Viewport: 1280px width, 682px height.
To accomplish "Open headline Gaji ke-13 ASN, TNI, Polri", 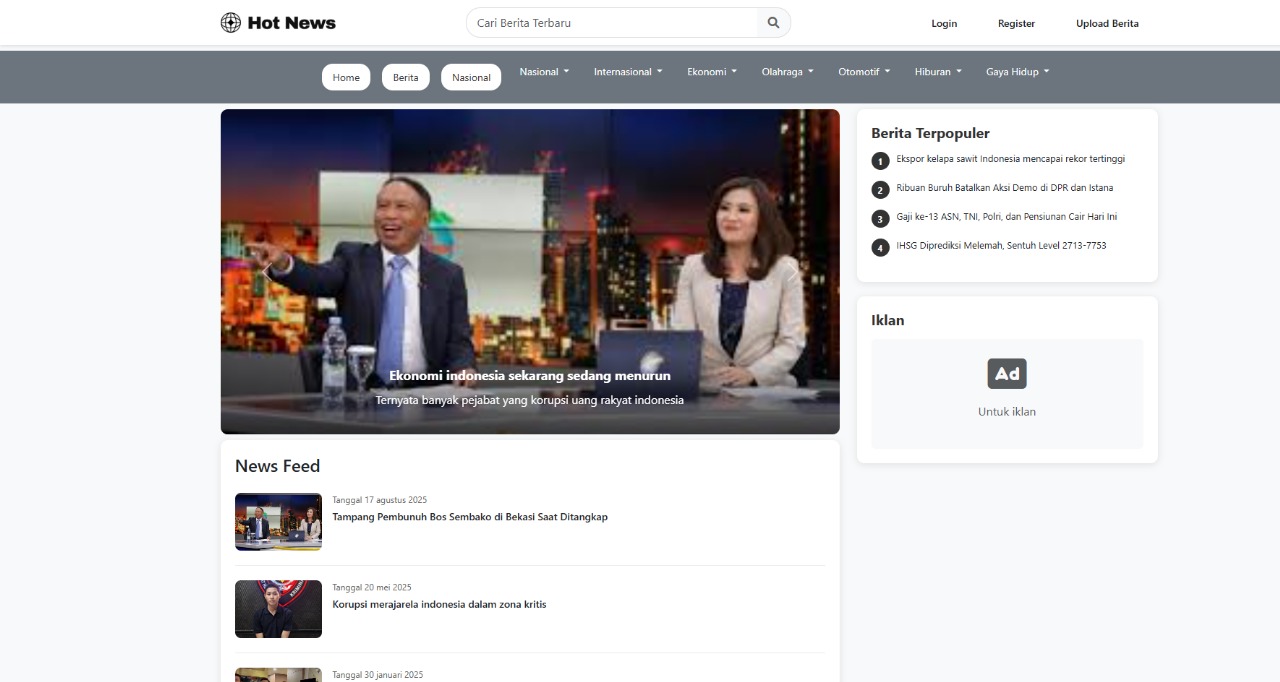I will coord(1007,217).
